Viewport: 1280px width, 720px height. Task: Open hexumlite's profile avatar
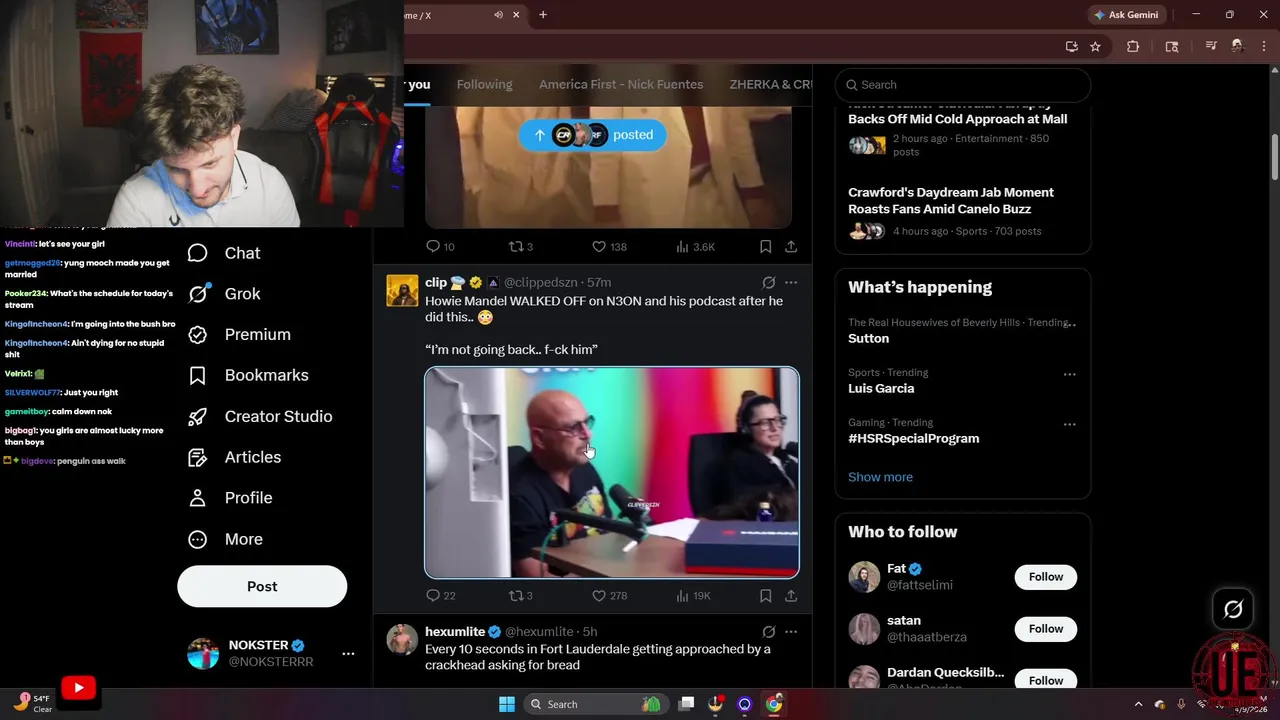pos(402,639)
